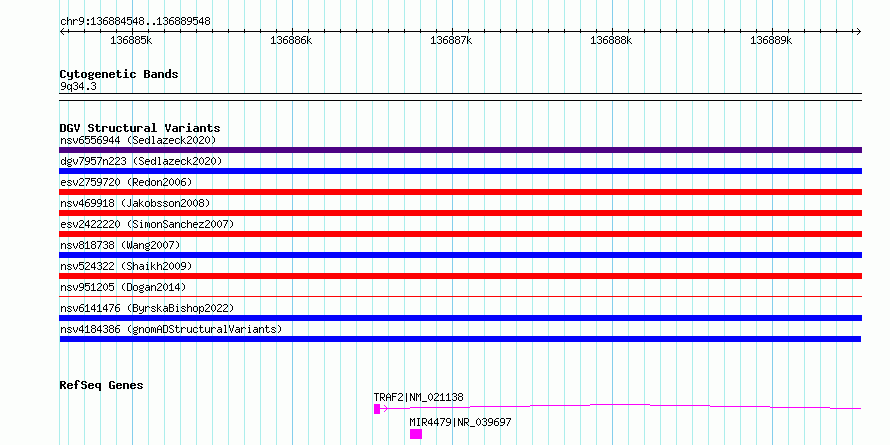
Task: Select the 9q34.3 cytogenetic band bar
Action: tap(460, 96)
